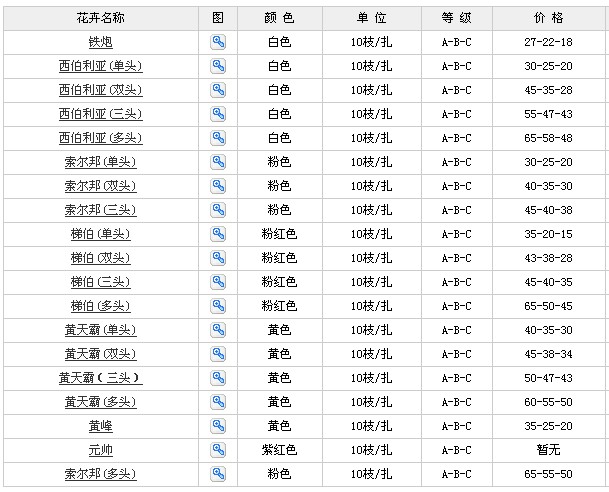Follow the 西伯利亚(三头) link
This screenshot has height=492, width=609.
coord(101,114)
